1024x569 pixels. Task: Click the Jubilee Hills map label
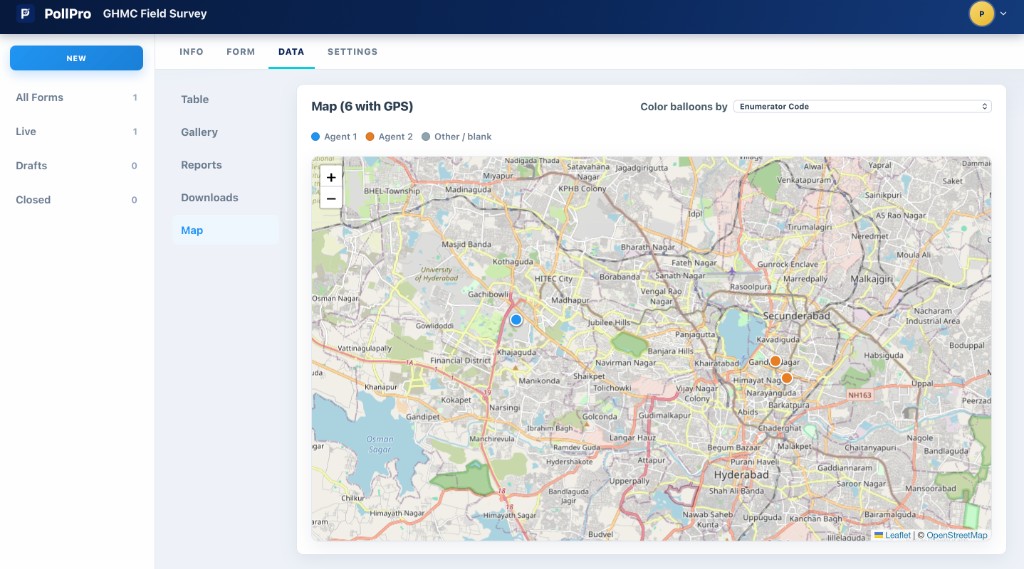pyautogui.click(x=609, y=322)
